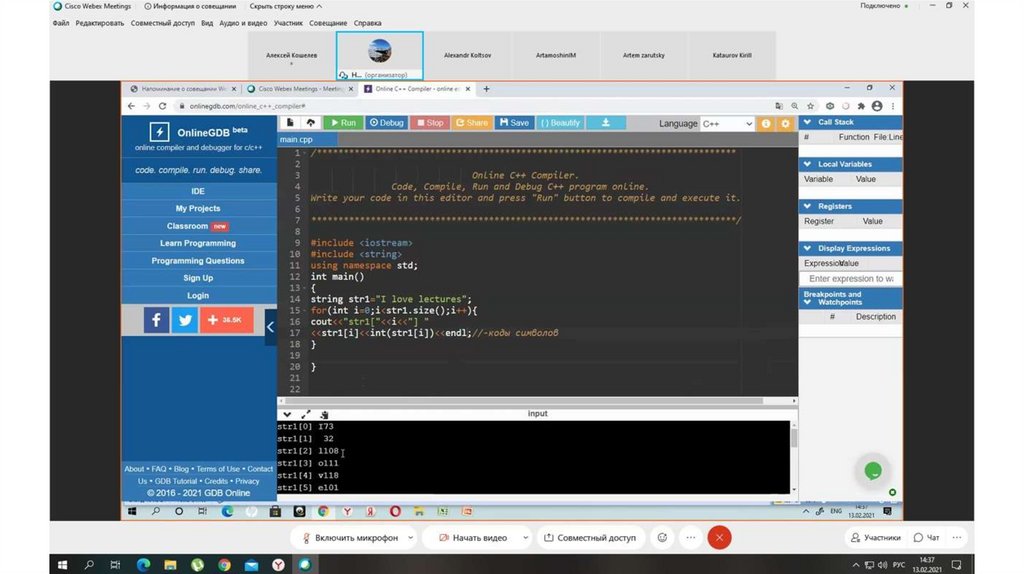Click the New File icon in OnlineGDB
This screenshot has height=574, width=1024.
click(x=290, y=123)
